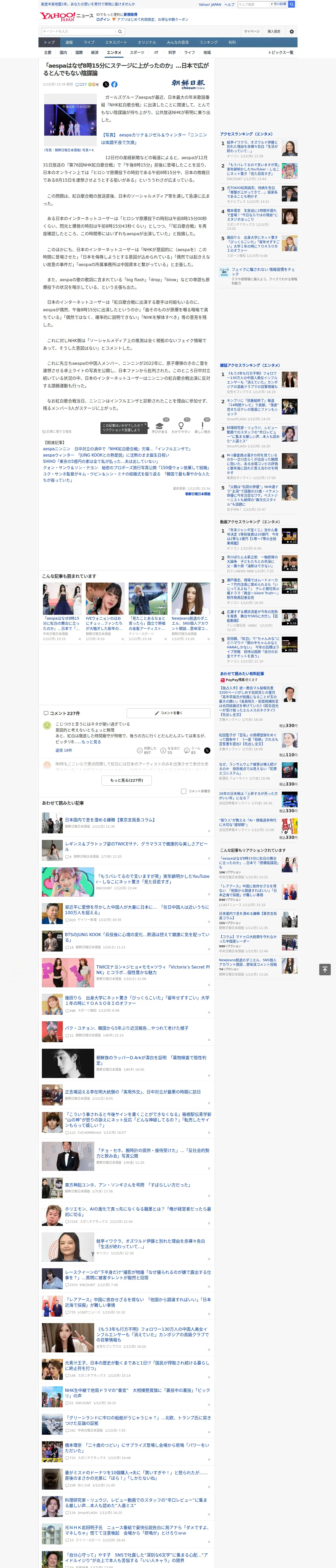Open トピックス一覧 link
The height and width of the screenshot is (1568, 336).
pos(281,52)
